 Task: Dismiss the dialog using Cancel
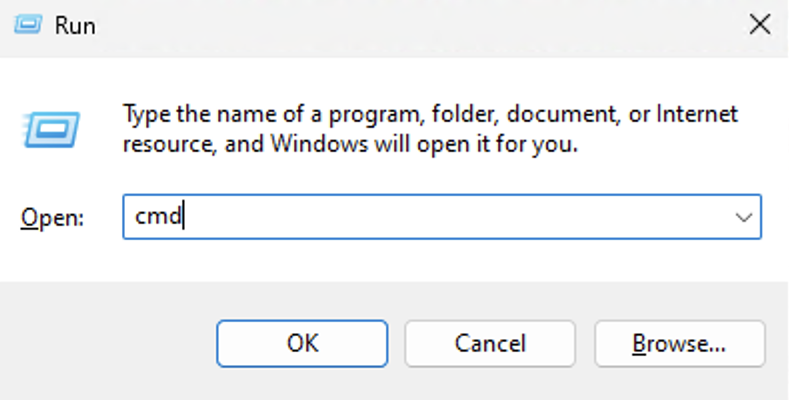pyautogui.click(x=490, y=344)
